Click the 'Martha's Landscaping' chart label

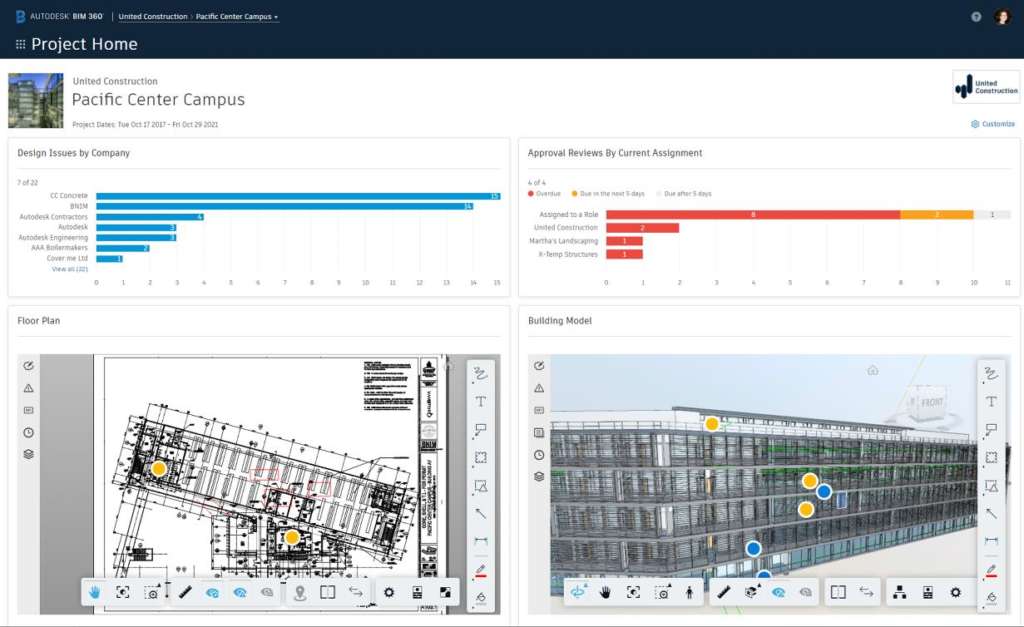(x=564, y=241)
